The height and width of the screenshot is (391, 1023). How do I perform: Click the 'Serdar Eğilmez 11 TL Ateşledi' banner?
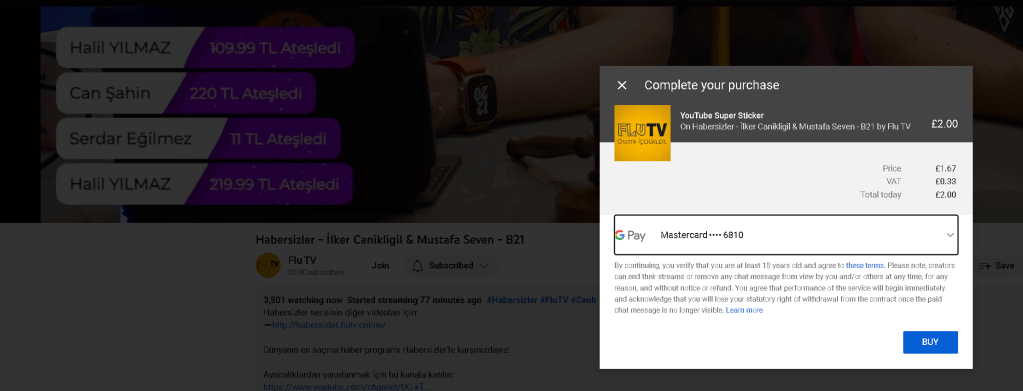click(x=198, y=138)
